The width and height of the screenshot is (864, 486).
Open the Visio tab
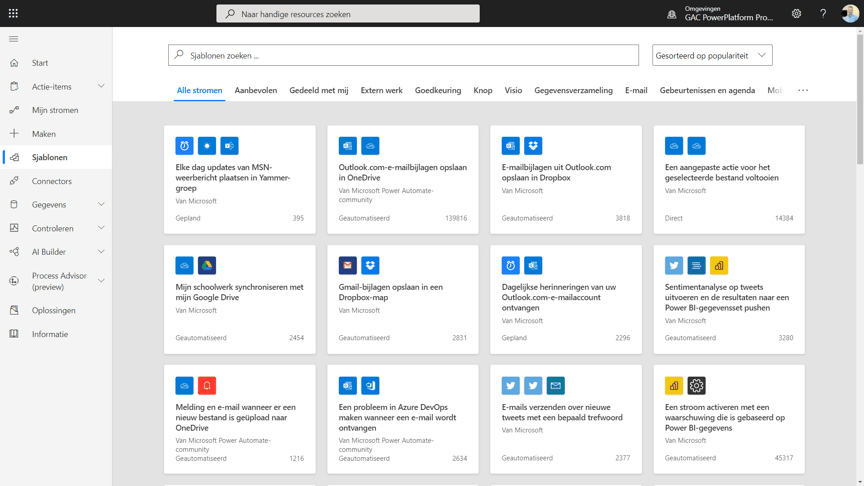[x=513, y=90]
